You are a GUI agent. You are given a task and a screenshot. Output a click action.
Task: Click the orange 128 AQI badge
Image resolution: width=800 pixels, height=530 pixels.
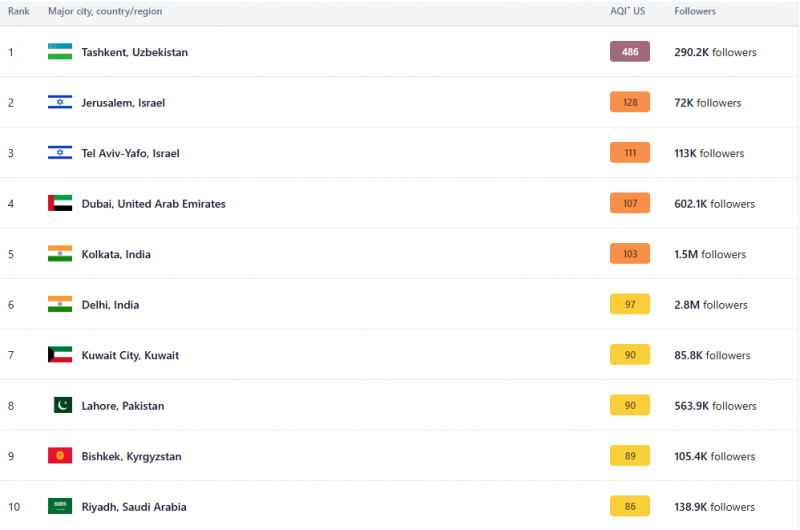click(x=630, y=102)
